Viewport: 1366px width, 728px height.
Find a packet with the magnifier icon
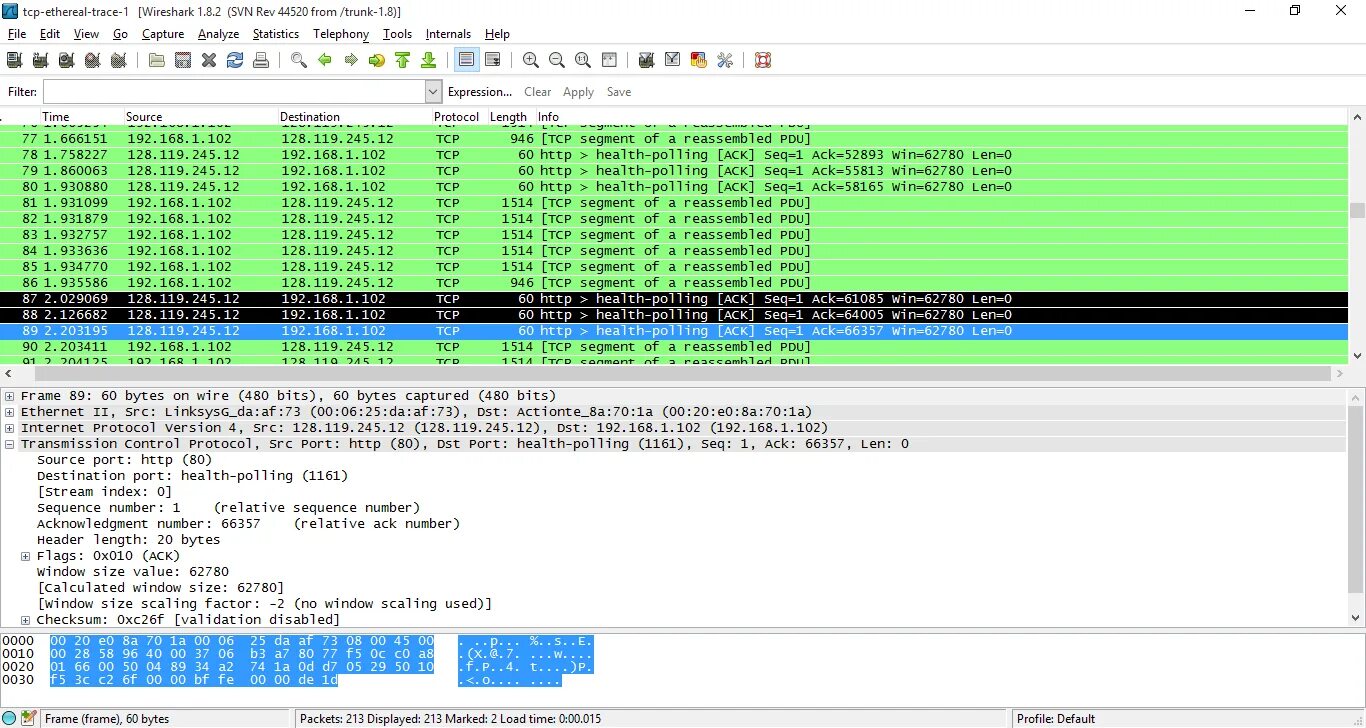pos(299,60)
